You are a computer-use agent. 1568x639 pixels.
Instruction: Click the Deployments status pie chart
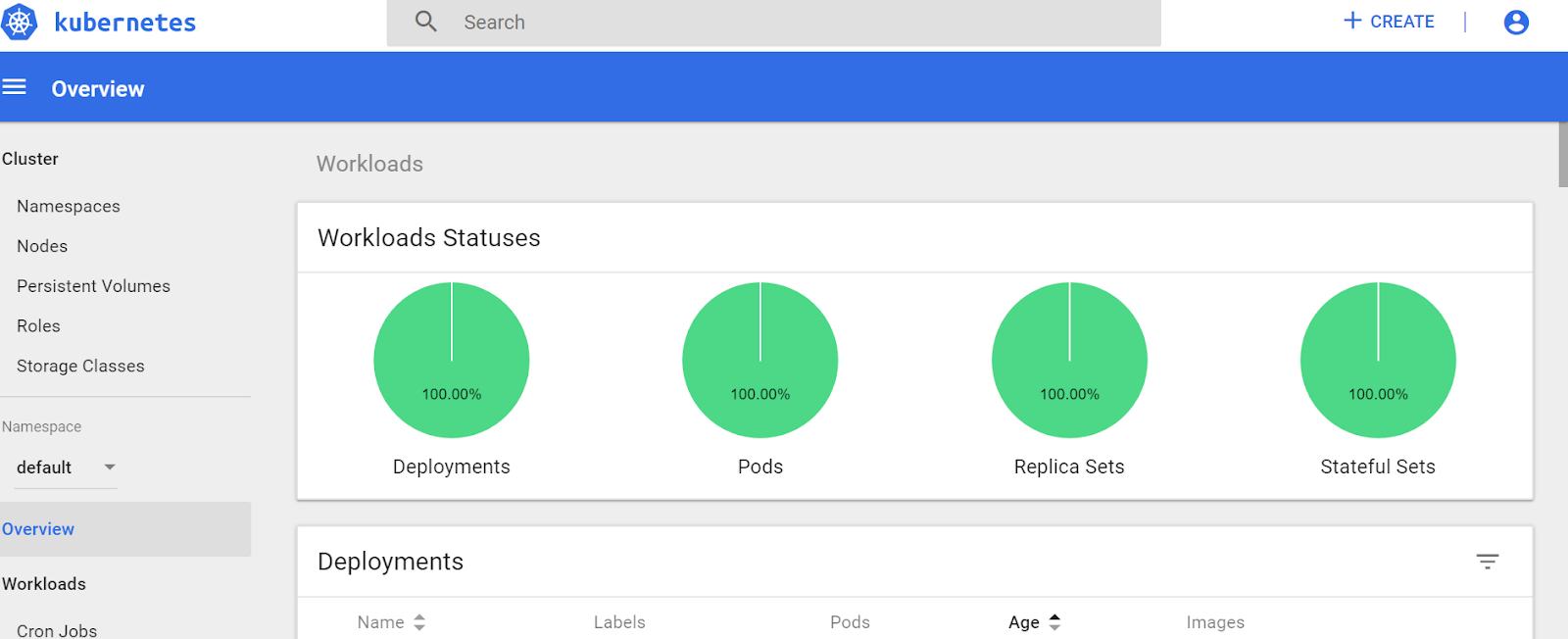(452, 360)
